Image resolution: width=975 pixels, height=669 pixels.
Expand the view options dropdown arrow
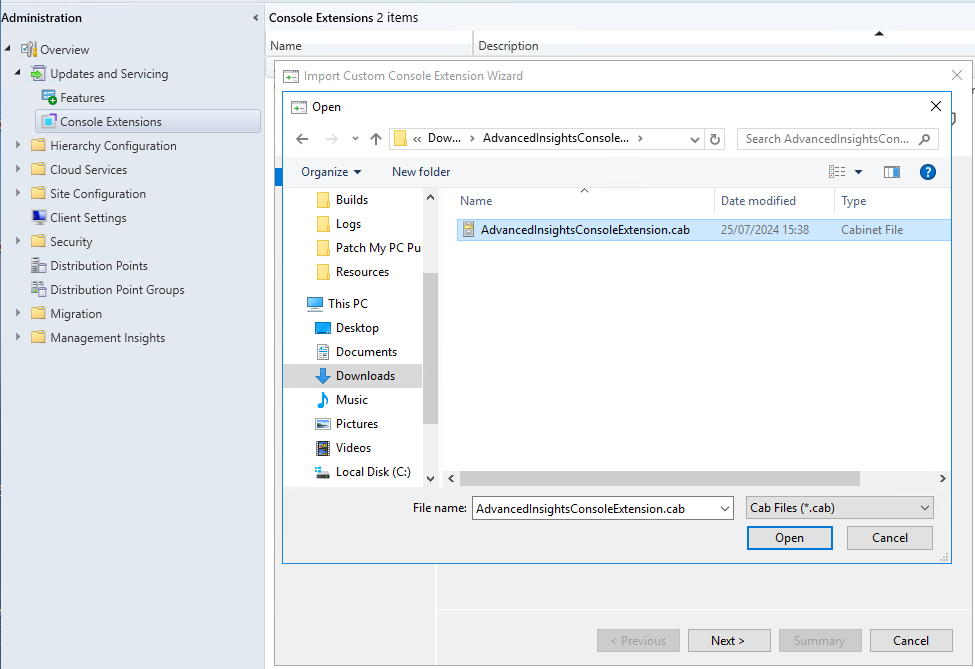click(858, 172)
